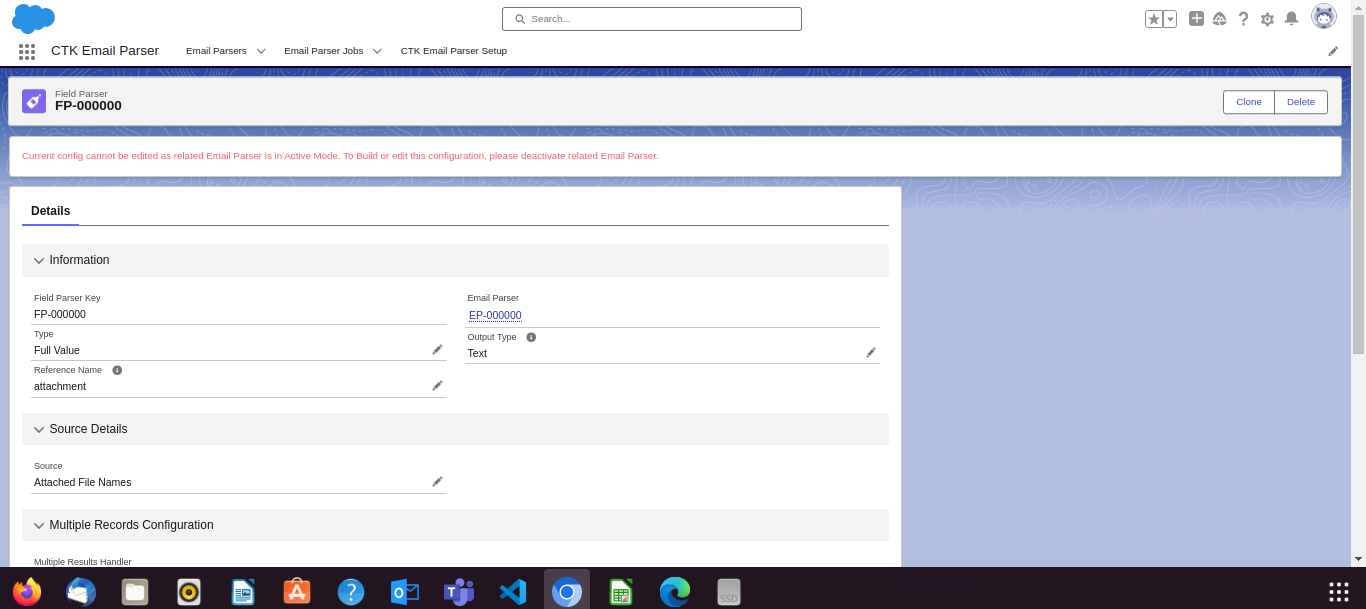1366x609 pixels.
Task: Open the SSD drive icon in dock
Action: 729,592
